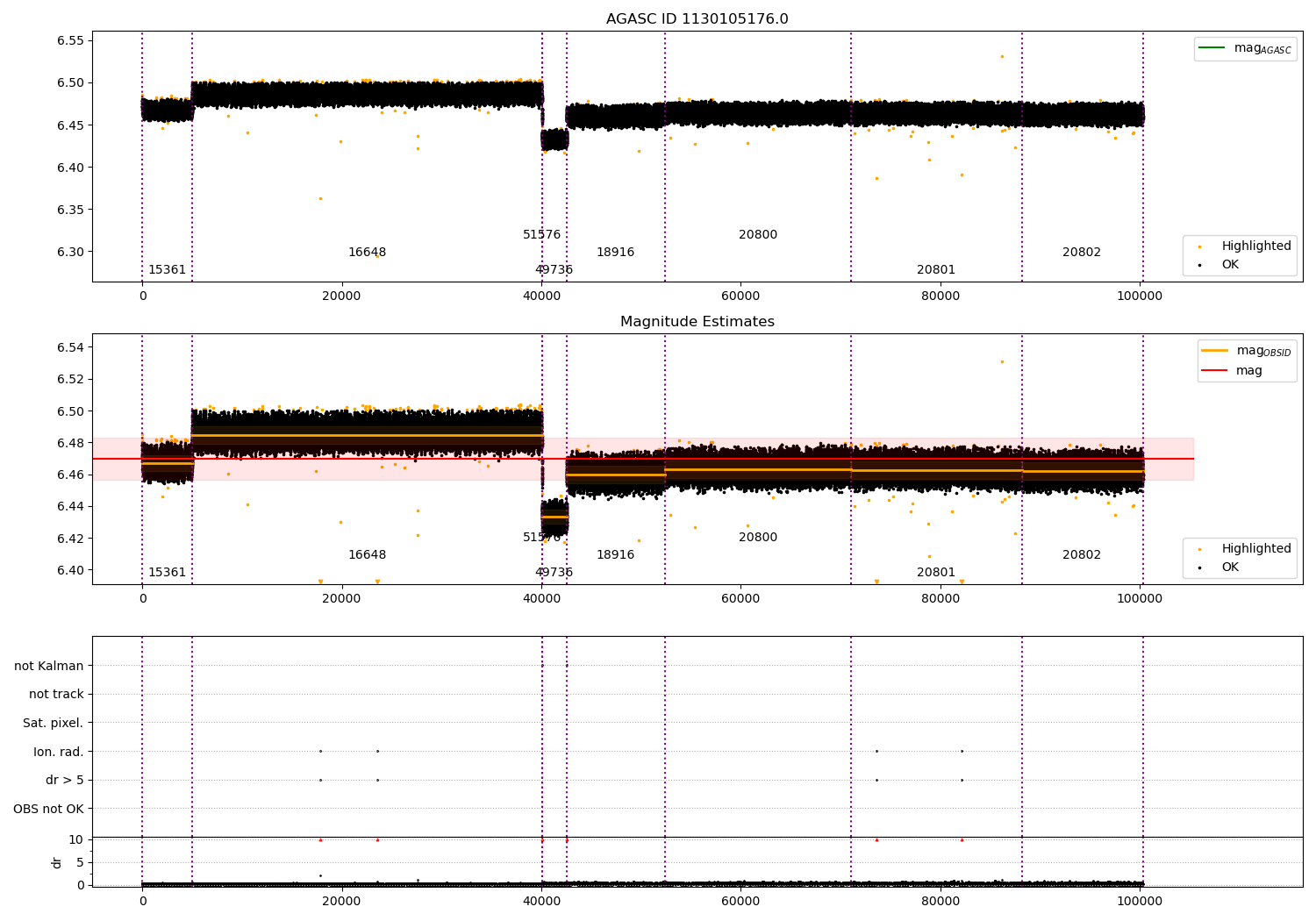The width and height of the screenshot is (1316, 921).
Task: Click the green line sample in mag AGASC legend
Action: [1212, 47]
